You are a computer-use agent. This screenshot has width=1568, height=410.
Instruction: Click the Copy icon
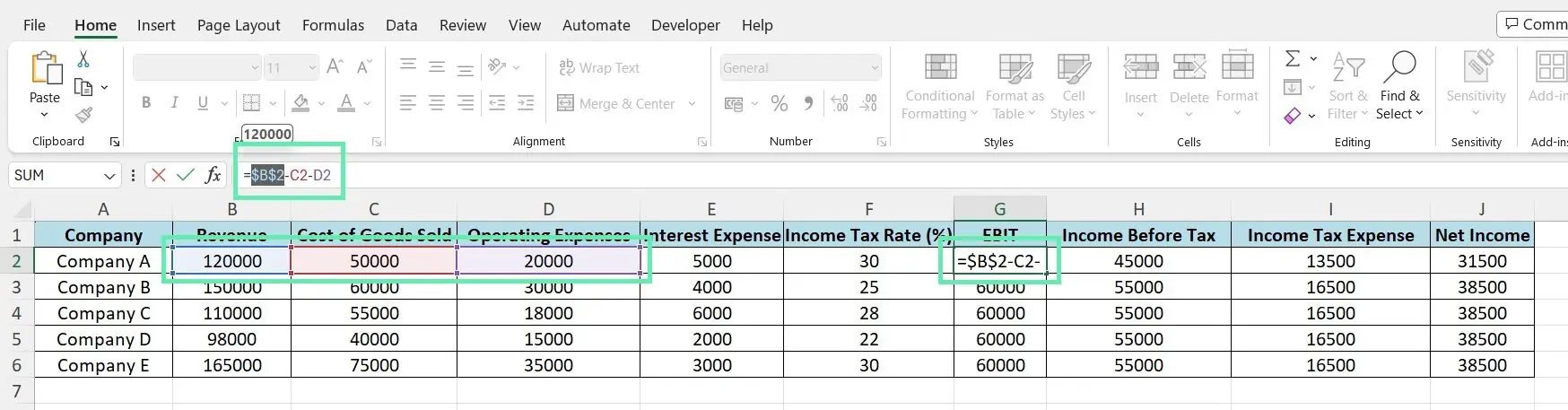tap(83, 87)
